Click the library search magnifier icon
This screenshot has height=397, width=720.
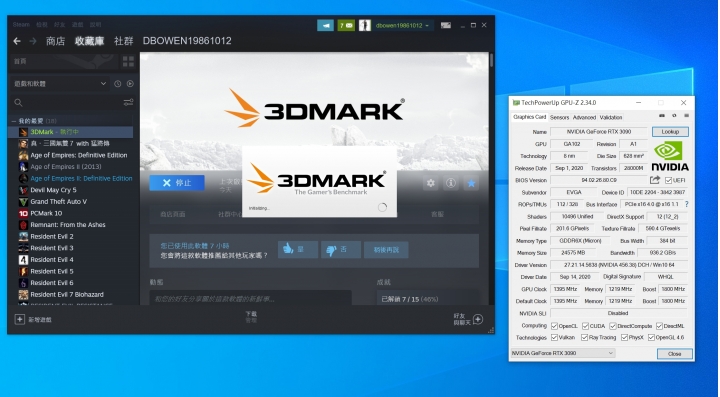[x=18, y=102]
